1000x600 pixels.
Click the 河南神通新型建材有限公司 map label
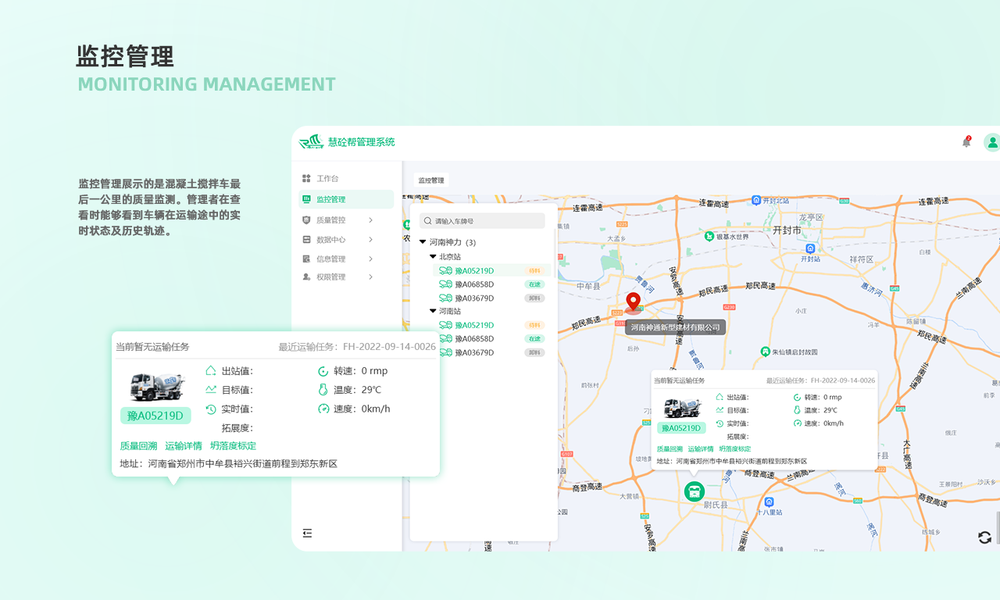click(675, 327)
